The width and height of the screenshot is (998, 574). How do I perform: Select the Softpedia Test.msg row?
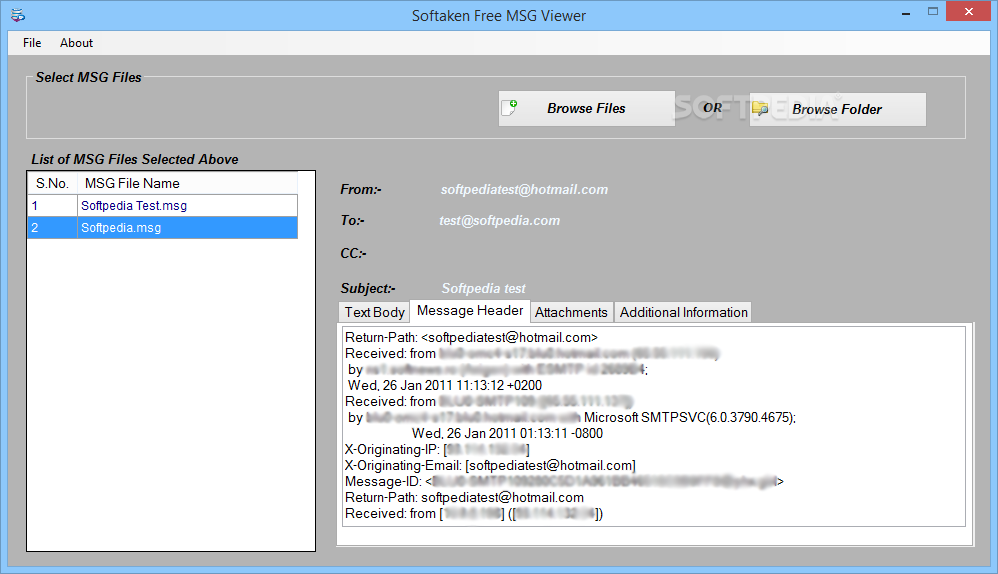(x=162, y=206)
